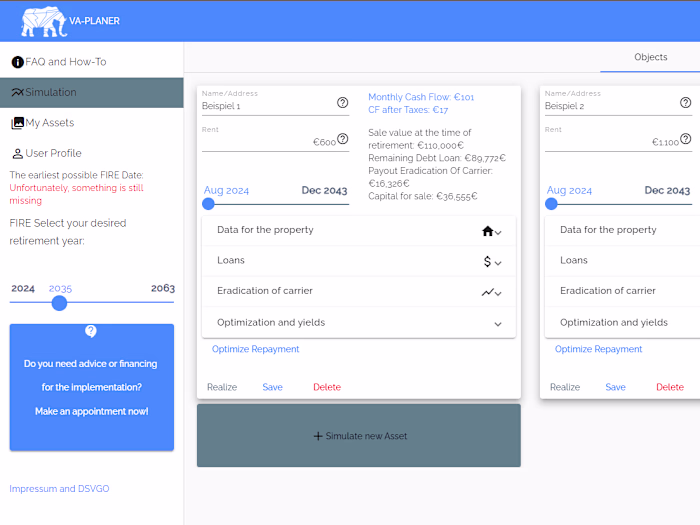Open the Simulation menu item

coord(92,92)
